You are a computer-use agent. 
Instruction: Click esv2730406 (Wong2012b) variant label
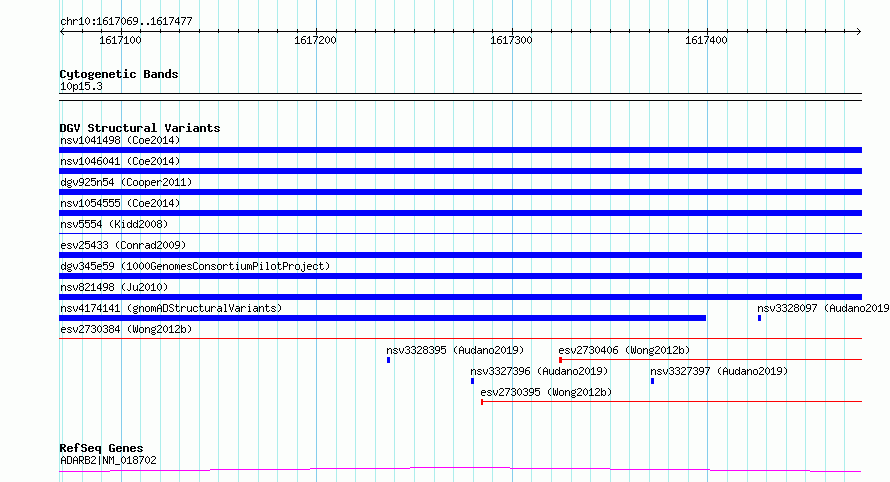(x=624, y=350)
